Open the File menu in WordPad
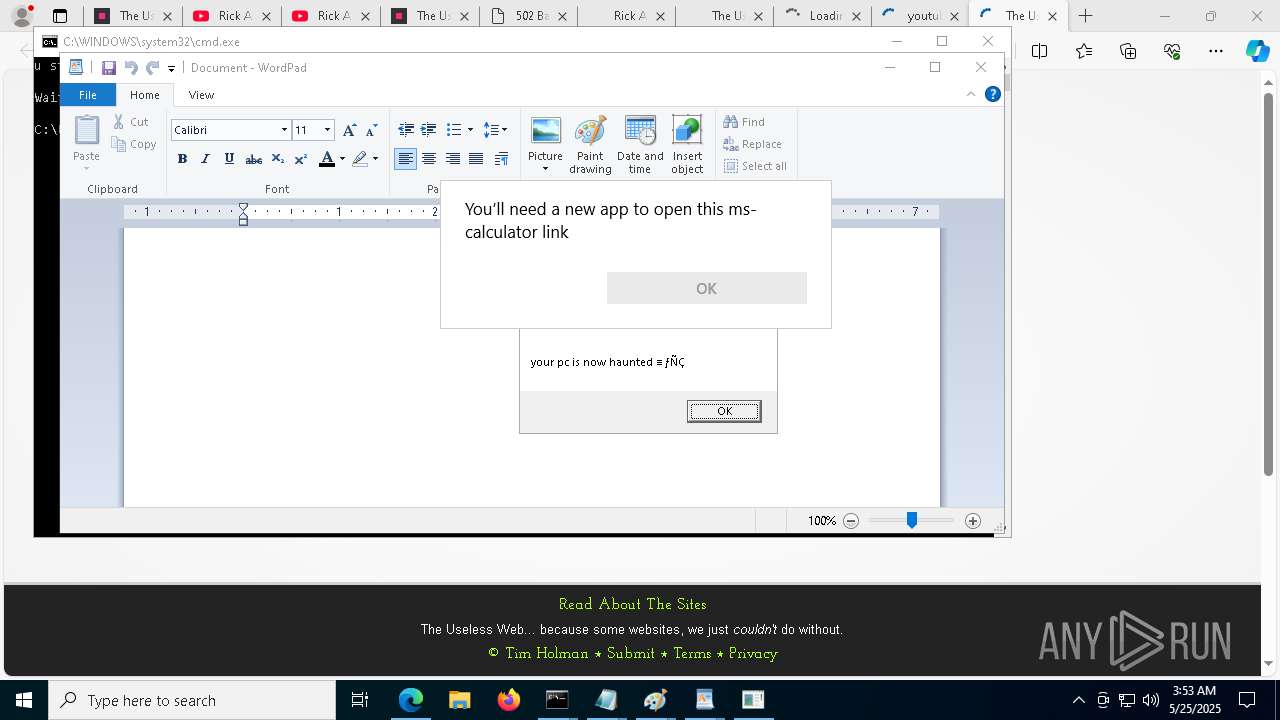This screenshot has width=1280, height=720. click(x=88, y=95)
